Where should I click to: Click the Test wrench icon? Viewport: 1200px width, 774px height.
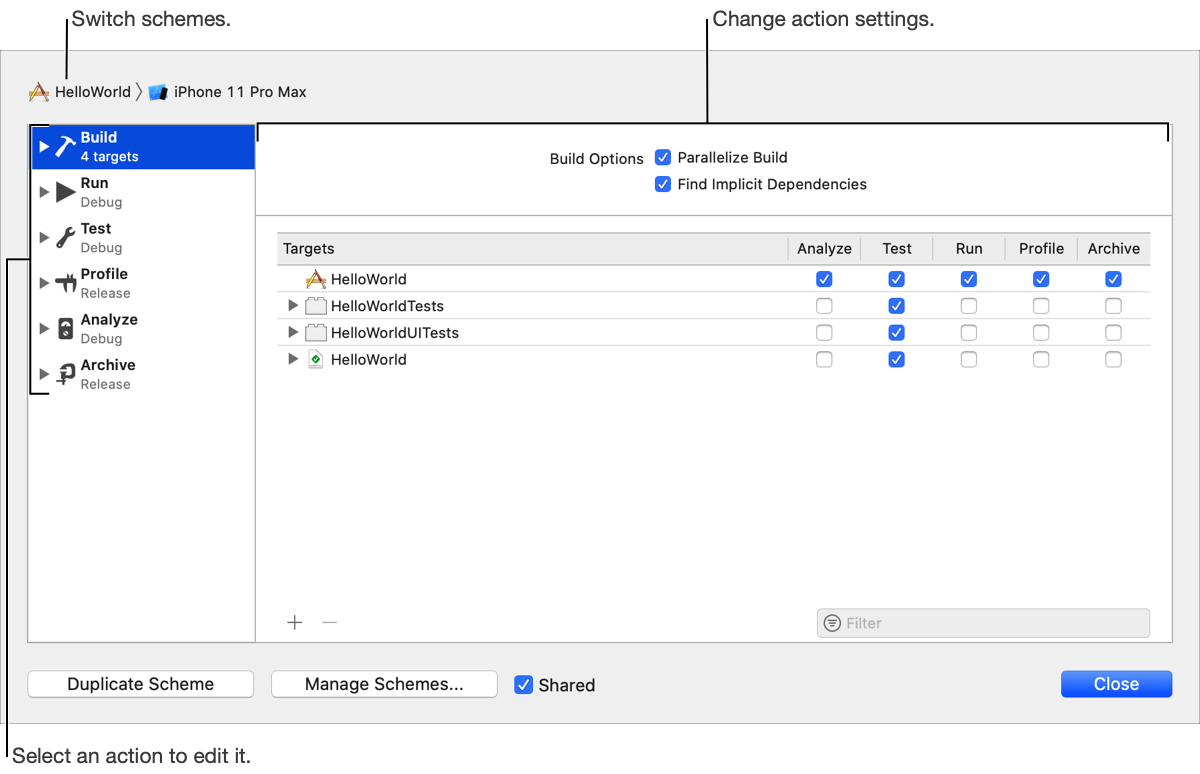click(65, 237)
